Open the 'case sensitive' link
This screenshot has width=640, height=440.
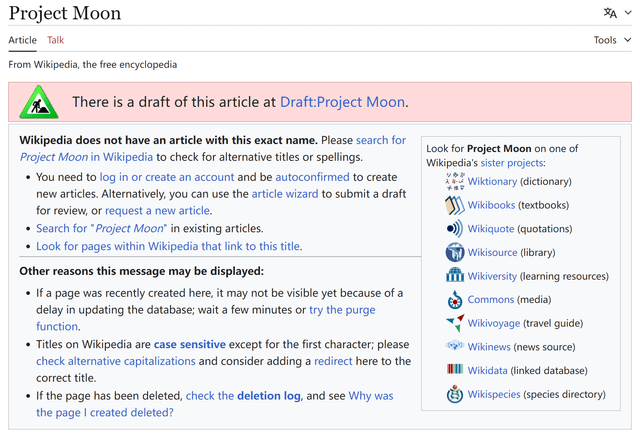click(x=190, y=344)
